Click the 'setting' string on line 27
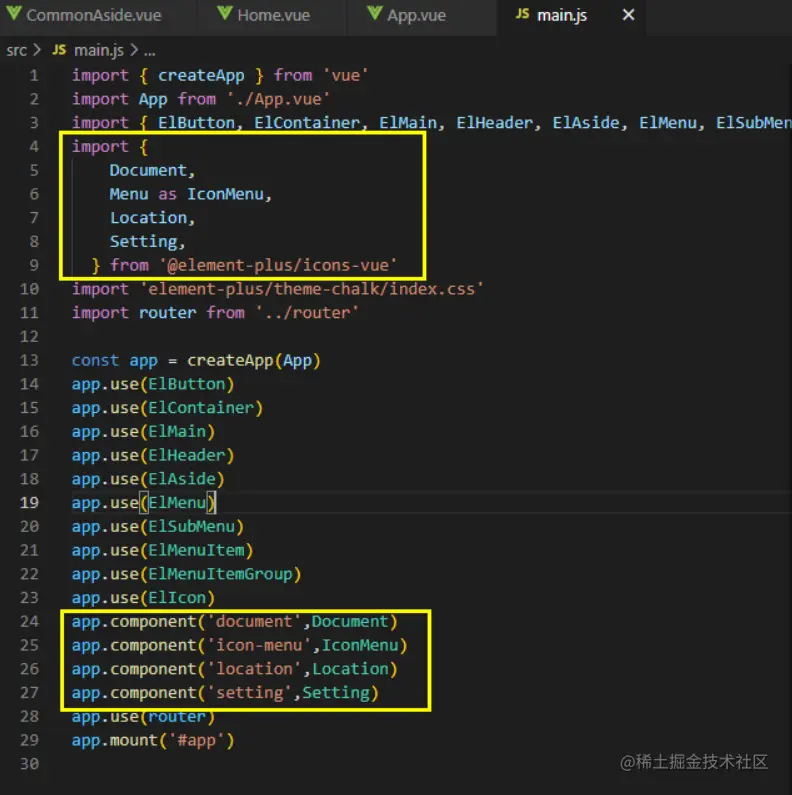 pyautogui.click(x=249, y=693)
